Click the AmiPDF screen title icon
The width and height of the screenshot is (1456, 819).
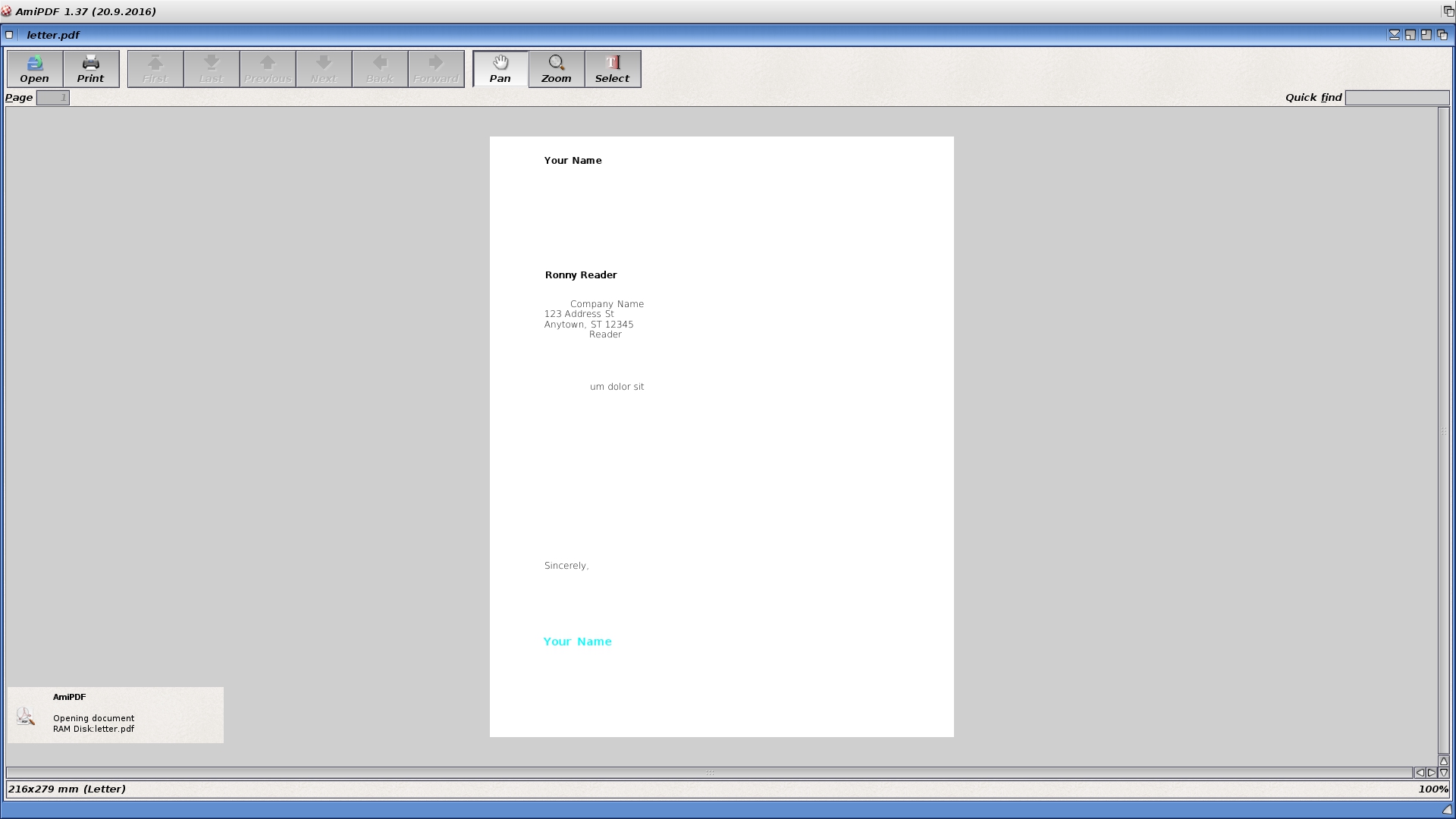pyautogui.click(x=6, y=11)
